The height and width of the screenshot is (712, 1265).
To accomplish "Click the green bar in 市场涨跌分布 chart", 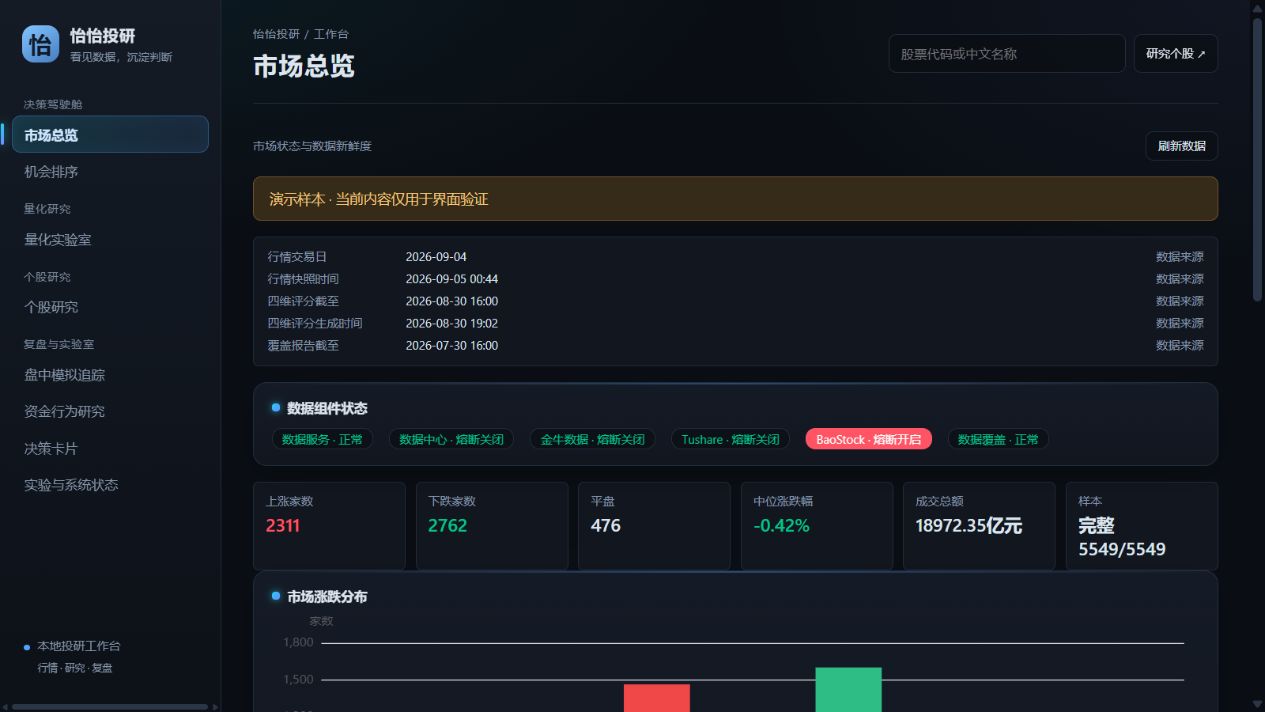I will tap(848, 690).
